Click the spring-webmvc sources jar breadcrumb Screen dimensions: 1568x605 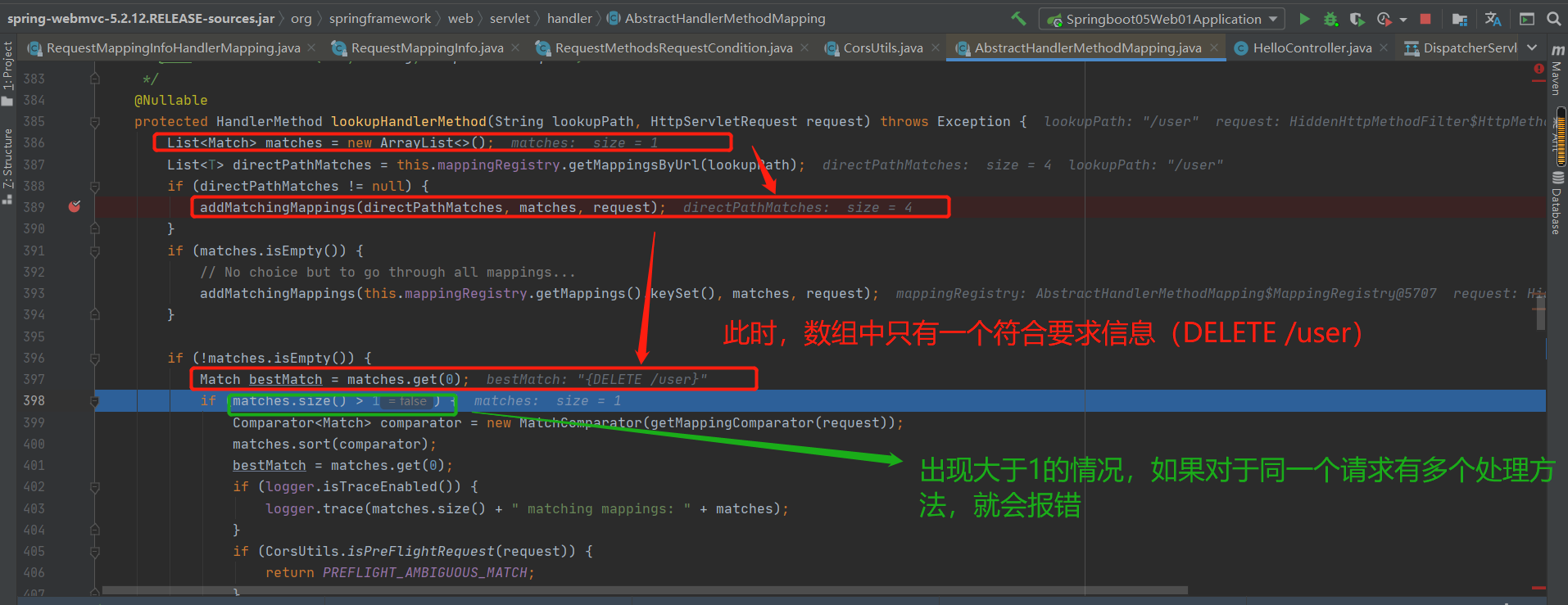coord(141,18)
